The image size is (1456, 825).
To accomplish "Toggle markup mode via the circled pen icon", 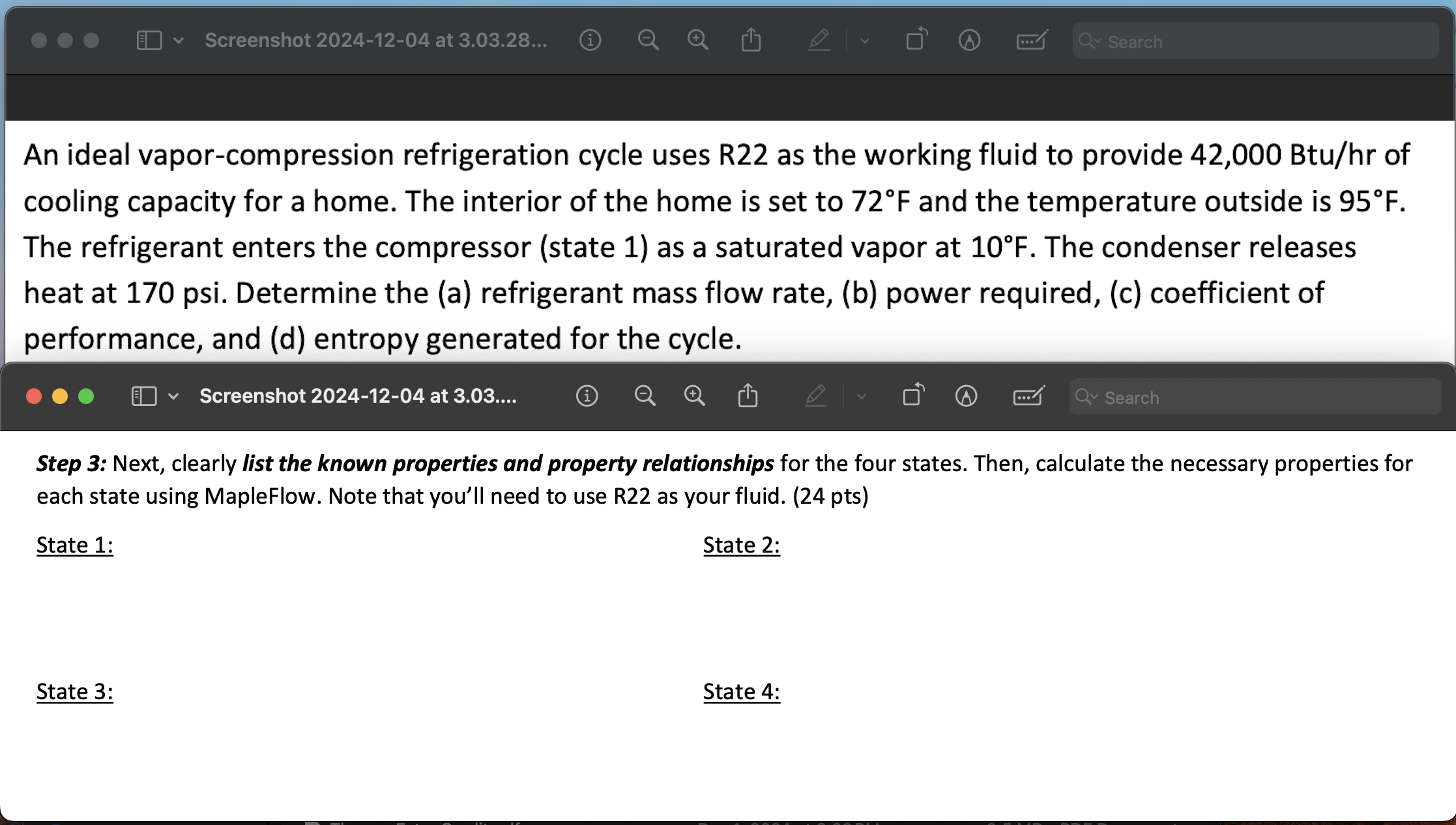I will tap(969, 40).
